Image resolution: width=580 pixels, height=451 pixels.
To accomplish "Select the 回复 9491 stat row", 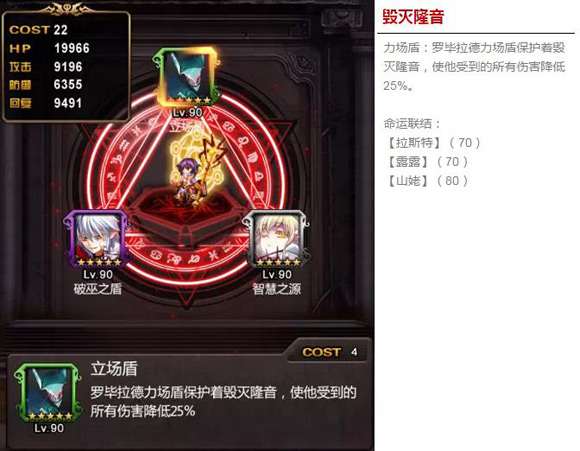I will click(45, 103).
